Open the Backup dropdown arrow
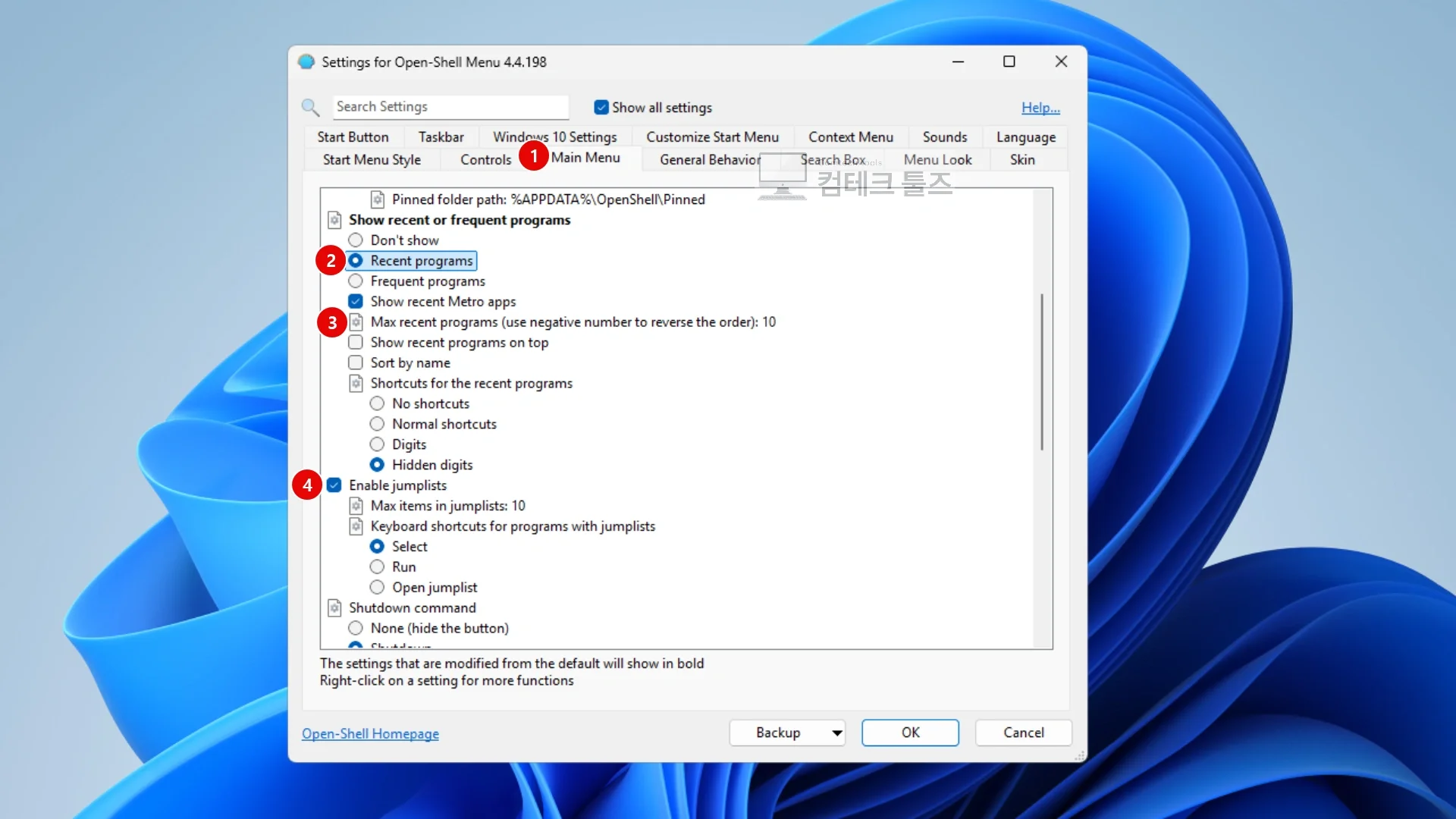 836,733
